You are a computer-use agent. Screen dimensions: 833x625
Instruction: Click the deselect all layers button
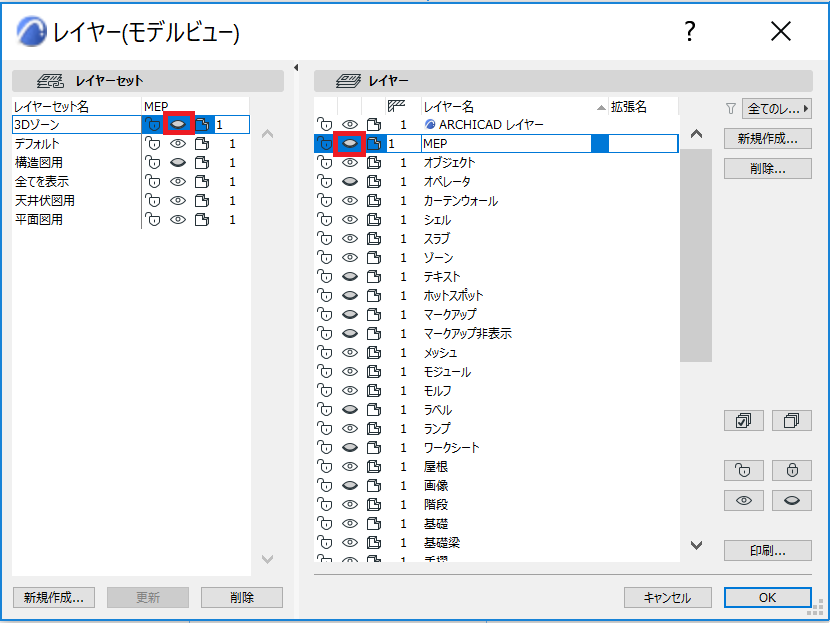coord(792,421)
